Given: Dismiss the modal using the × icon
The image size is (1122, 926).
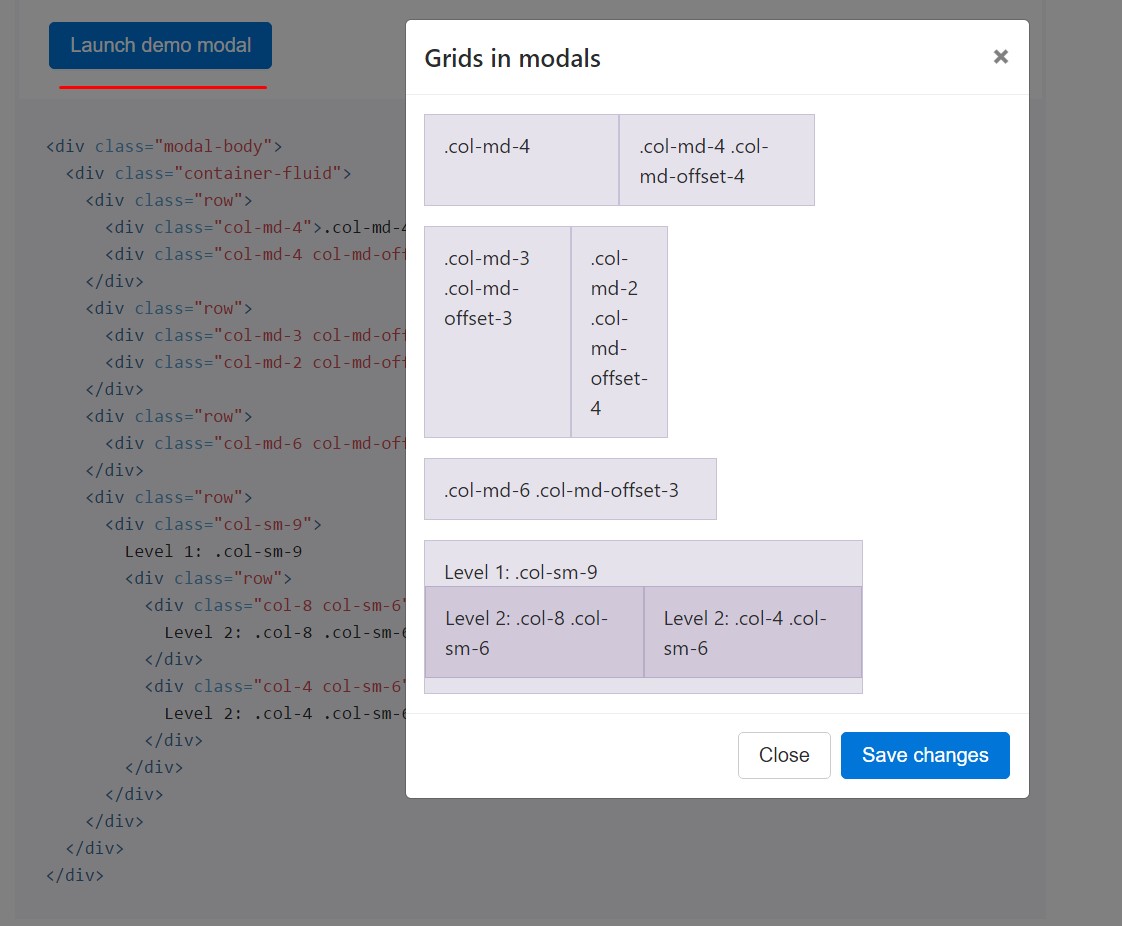Looking at the screenshot, I should 1000,57.
